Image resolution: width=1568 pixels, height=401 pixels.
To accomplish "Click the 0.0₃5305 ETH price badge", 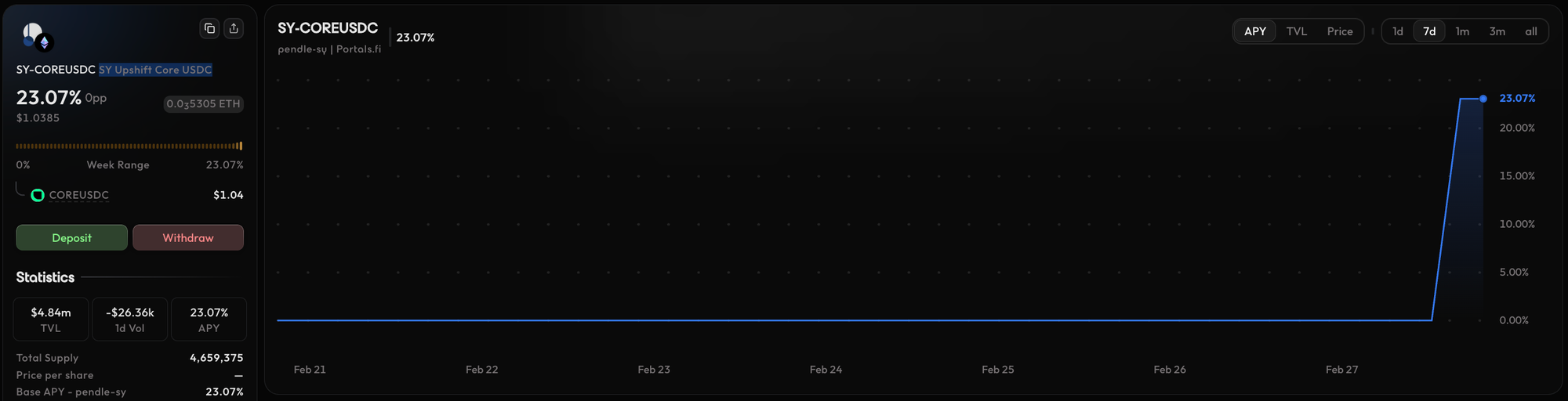I will pyautogui.click(x=204, y=104).
